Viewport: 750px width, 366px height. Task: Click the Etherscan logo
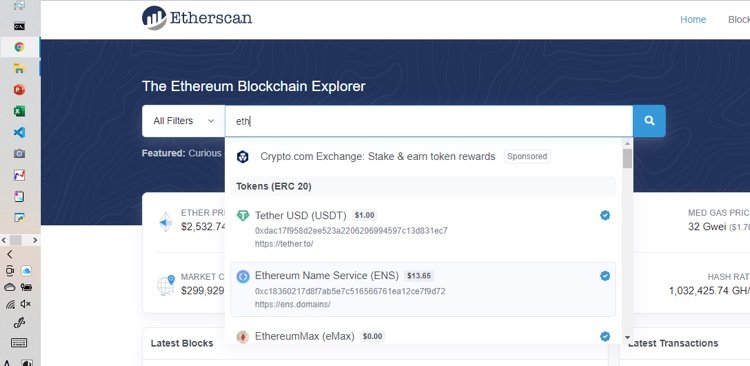pos(197,18)
